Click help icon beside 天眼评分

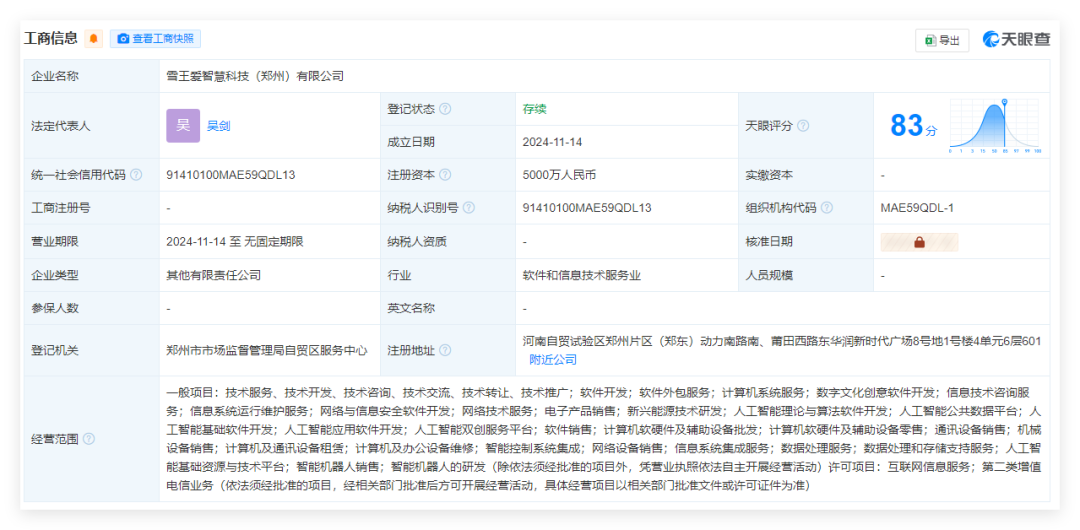click(x=803, y=126)
